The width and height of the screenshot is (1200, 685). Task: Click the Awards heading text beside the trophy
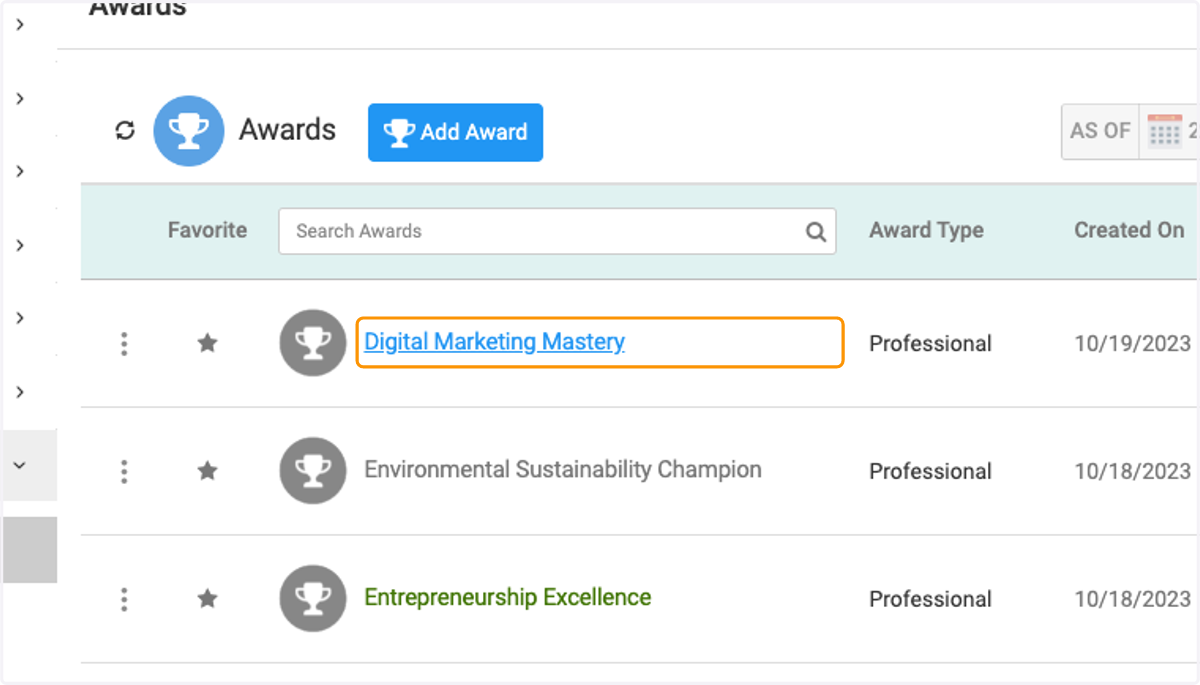click(x=287, y=130)
